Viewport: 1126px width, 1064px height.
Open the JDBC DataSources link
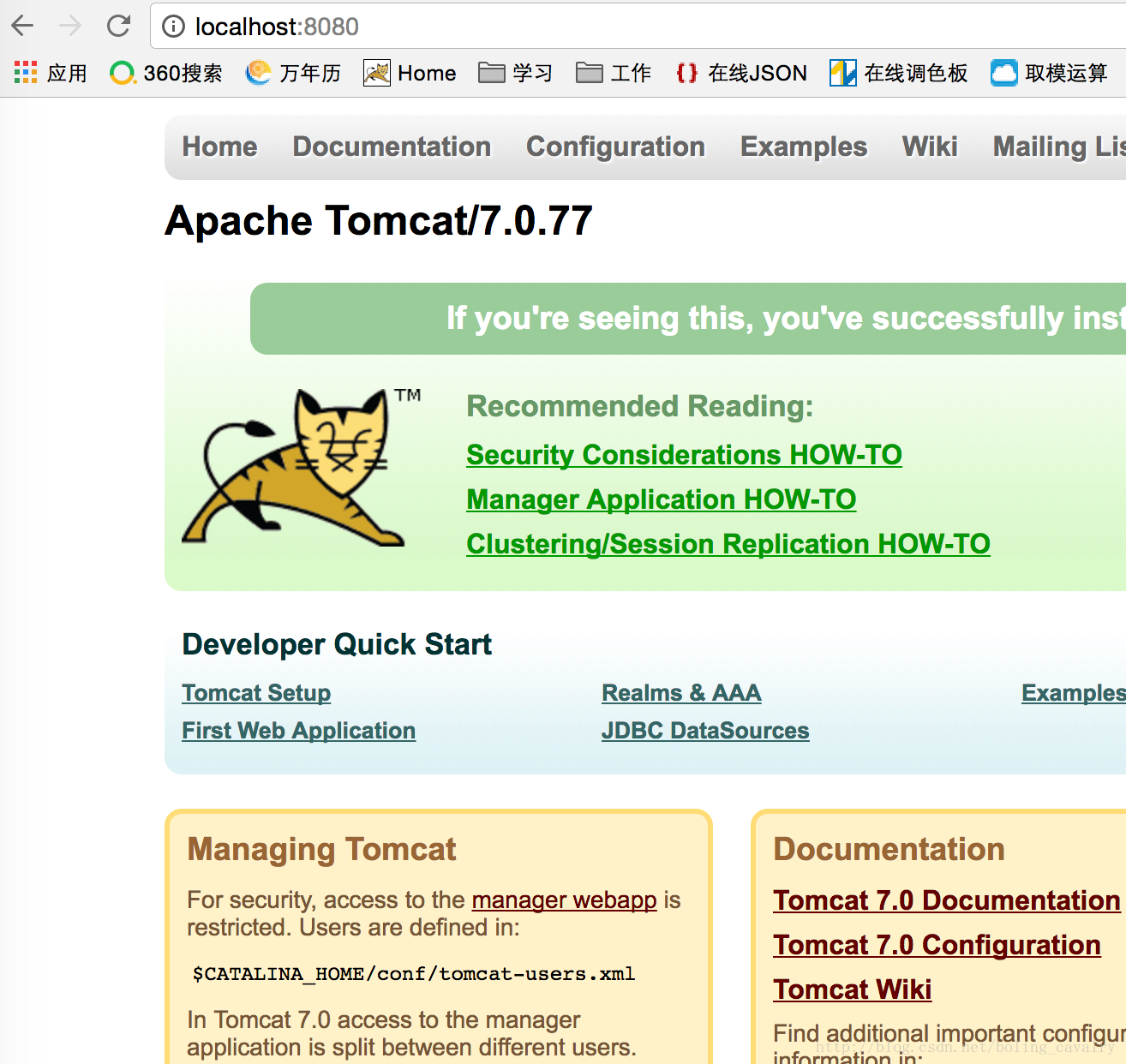[705, 731]
